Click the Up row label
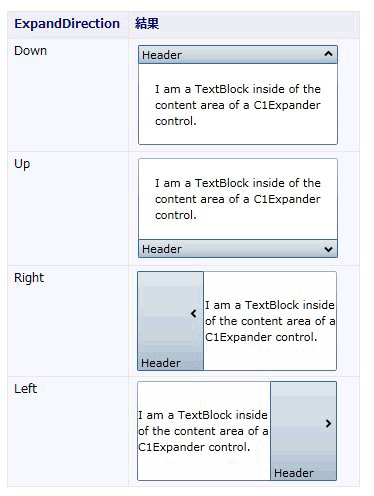 pos(22,164)
